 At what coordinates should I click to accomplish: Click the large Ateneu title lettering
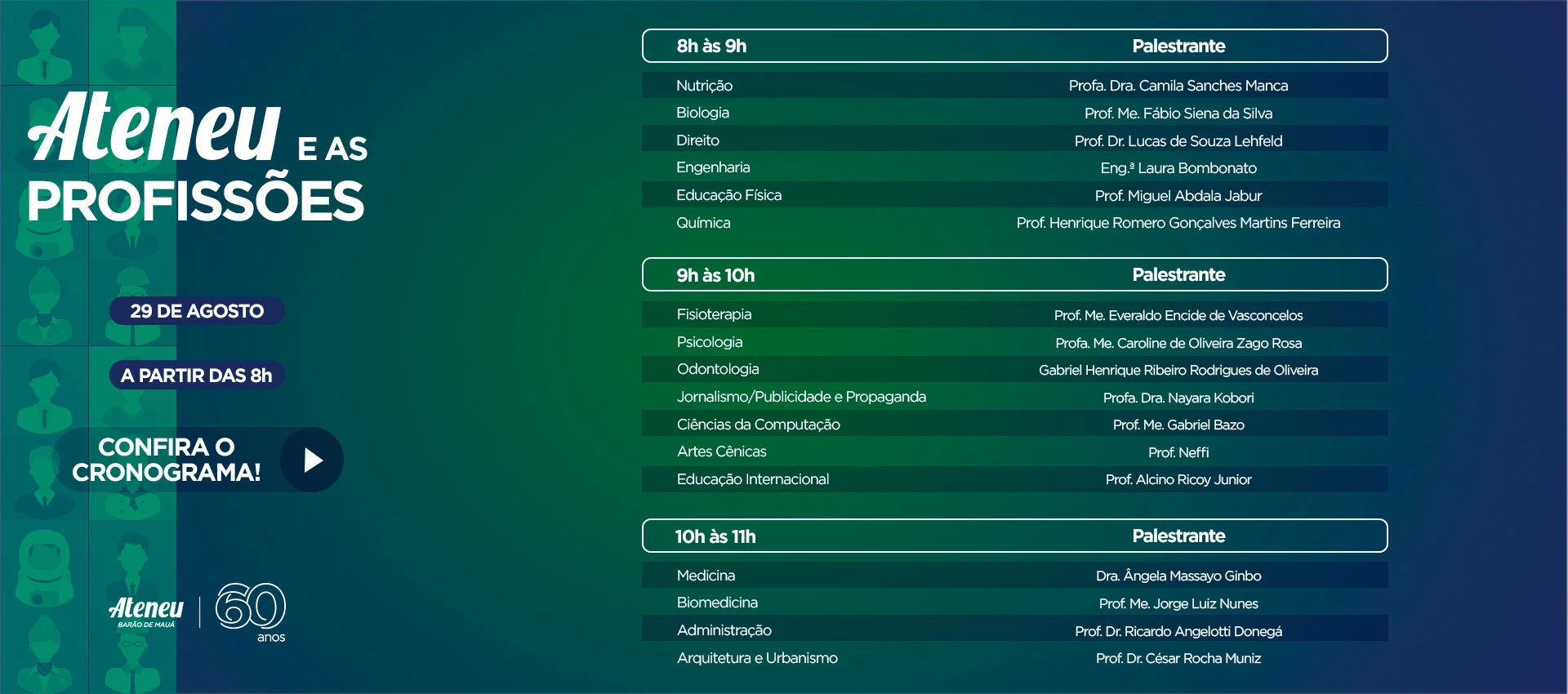click(154, 127)
